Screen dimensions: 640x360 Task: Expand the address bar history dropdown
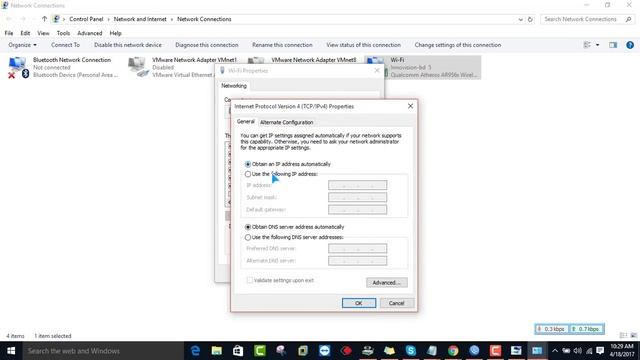520,19
